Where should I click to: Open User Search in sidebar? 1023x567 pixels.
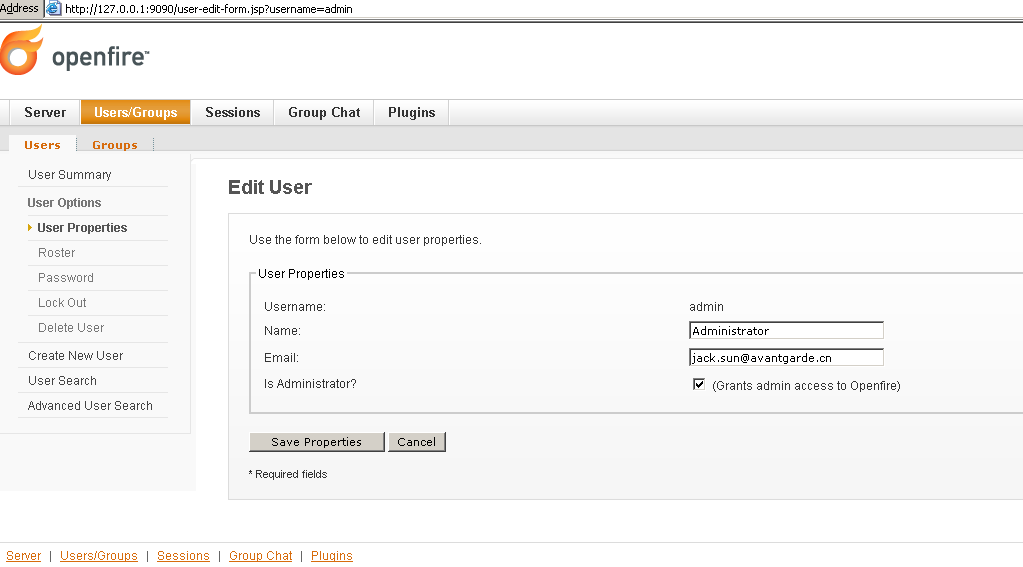pos(63,380)
